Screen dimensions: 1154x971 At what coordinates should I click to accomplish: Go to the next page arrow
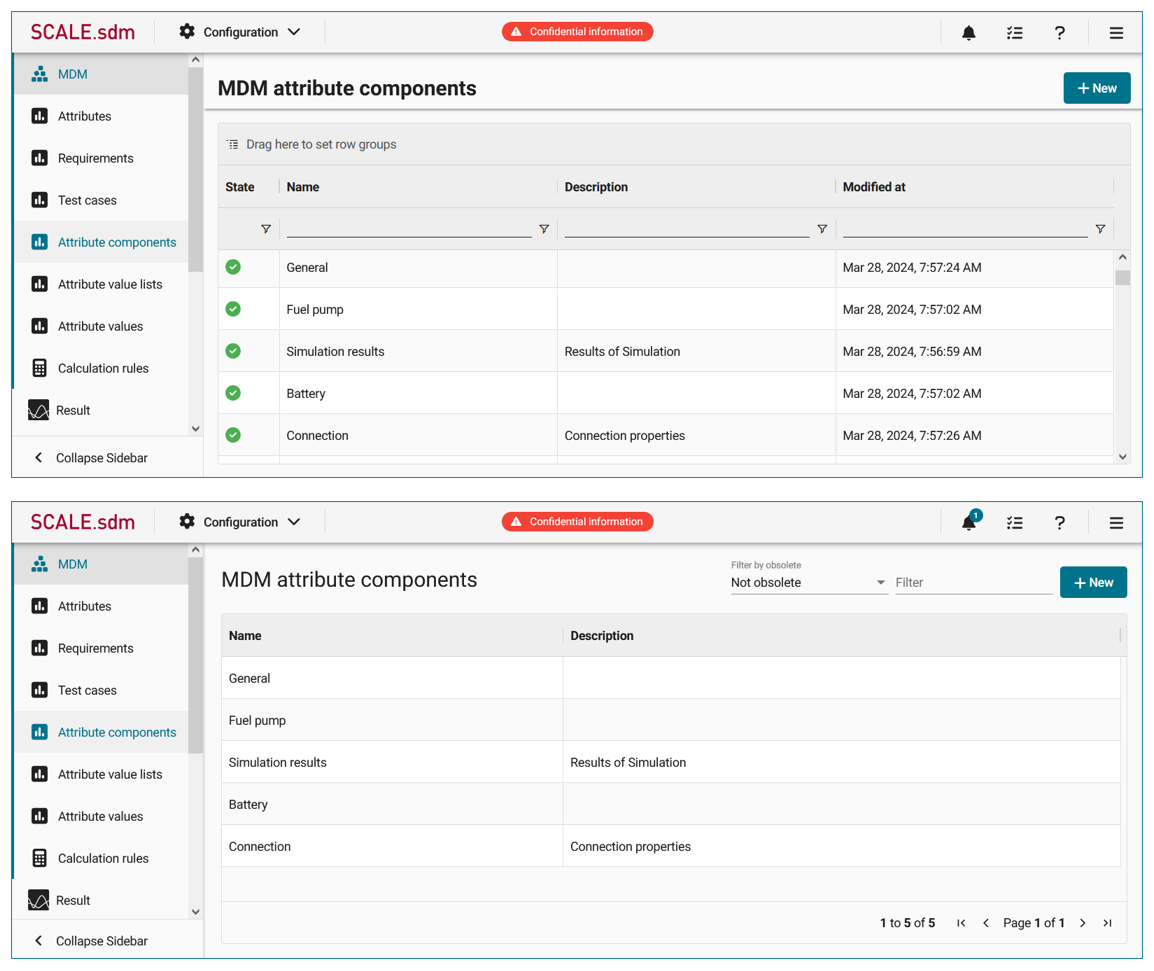coord(1083,923)
